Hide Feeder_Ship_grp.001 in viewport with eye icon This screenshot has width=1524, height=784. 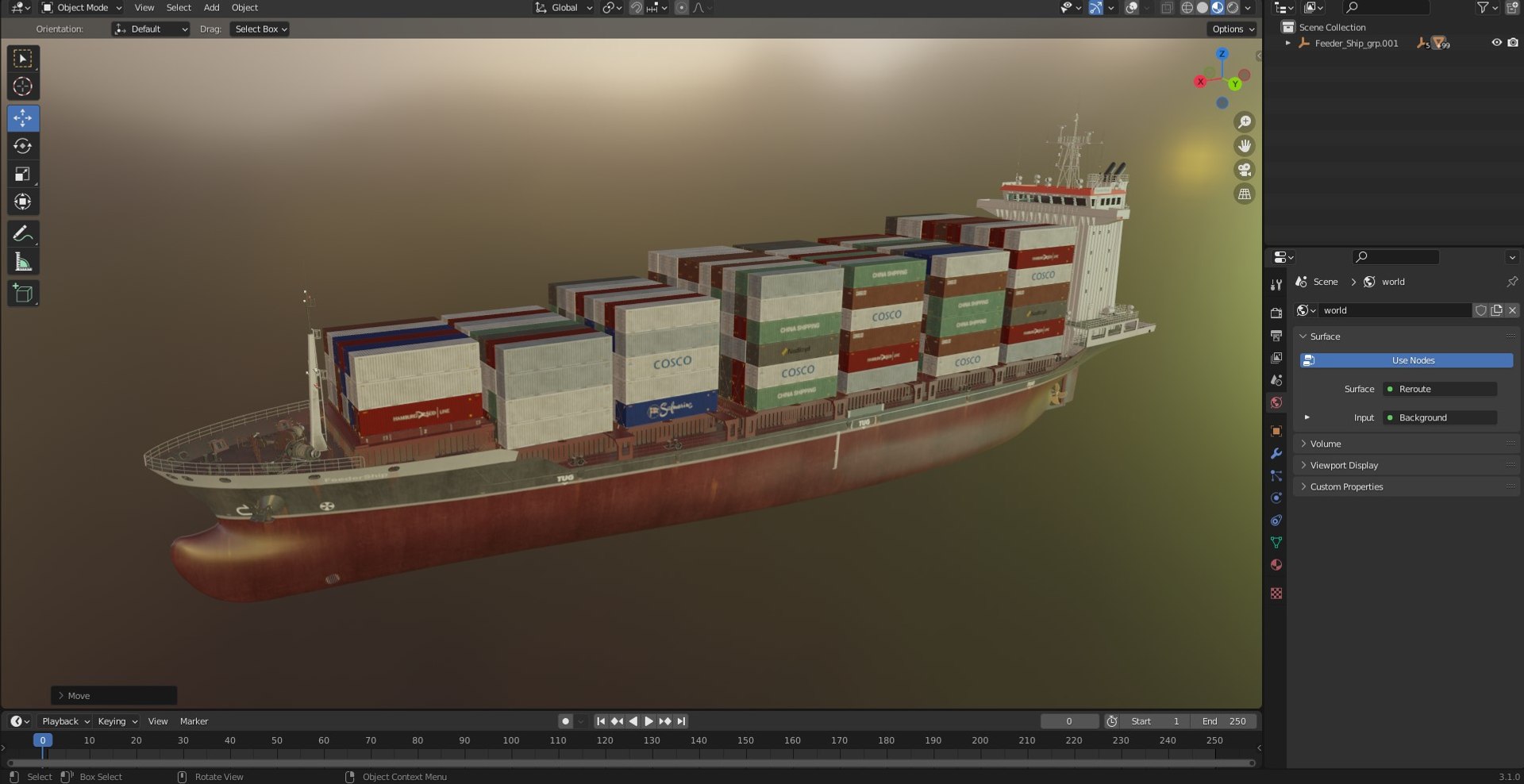(1496, 43)
